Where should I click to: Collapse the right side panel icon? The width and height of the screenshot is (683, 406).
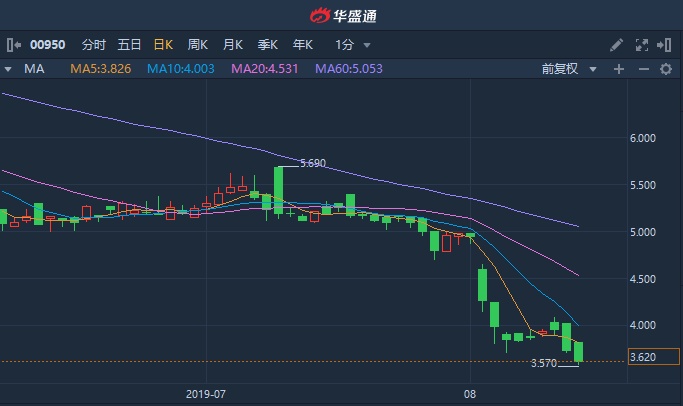(x=664, y=45)
